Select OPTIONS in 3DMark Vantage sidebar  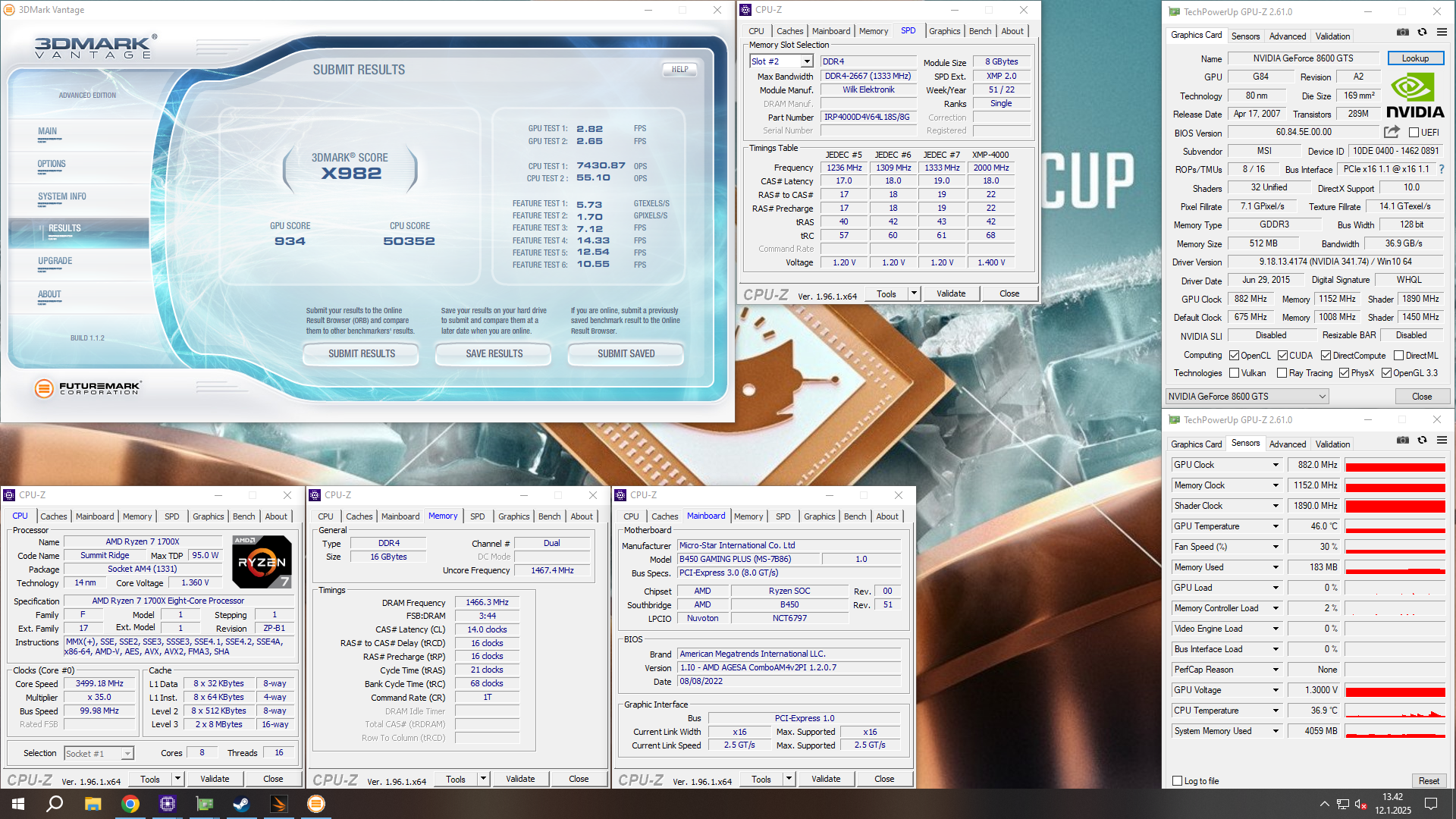pyautogui.click(x=52, y=164)
